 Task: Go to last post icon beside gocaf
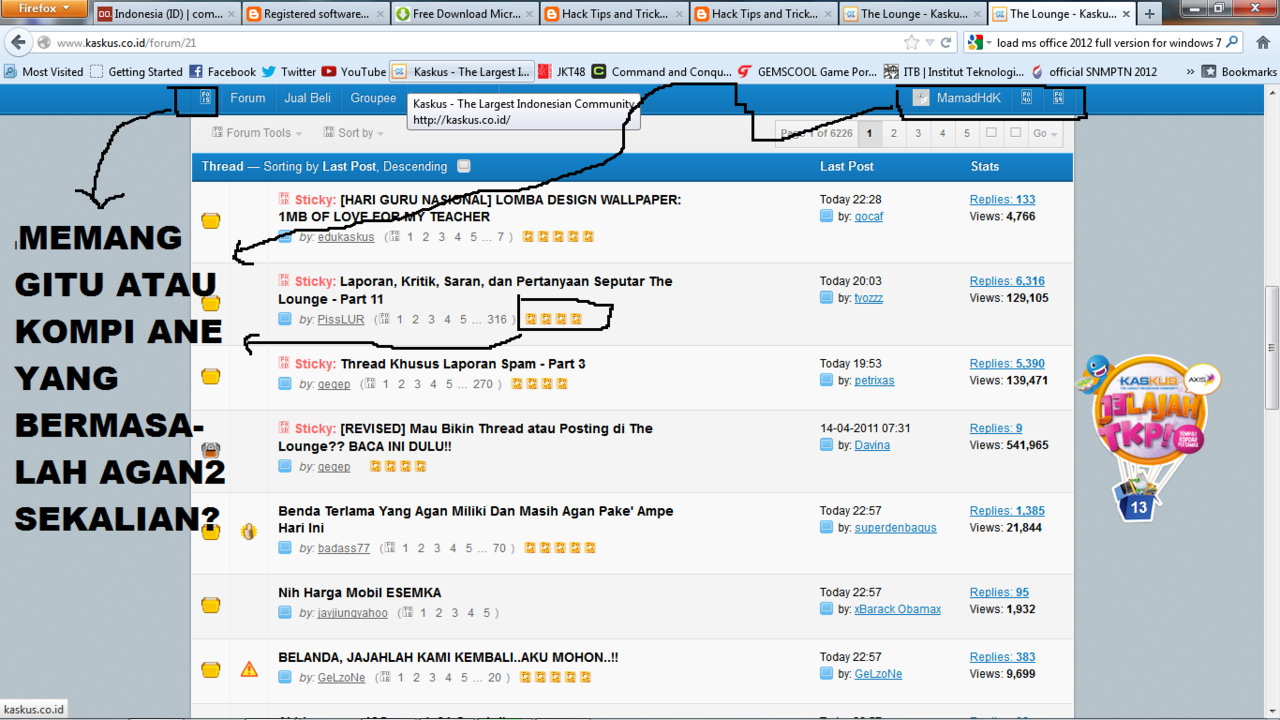(826, 216)
